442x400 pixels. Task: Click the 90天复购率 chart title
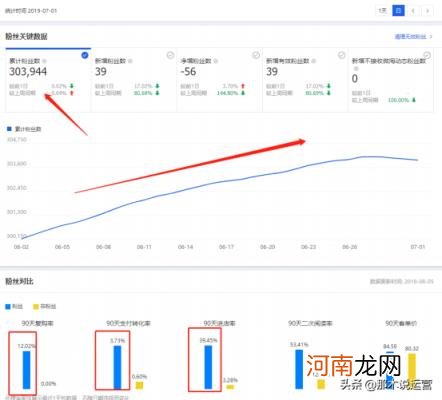pos(37,323)
